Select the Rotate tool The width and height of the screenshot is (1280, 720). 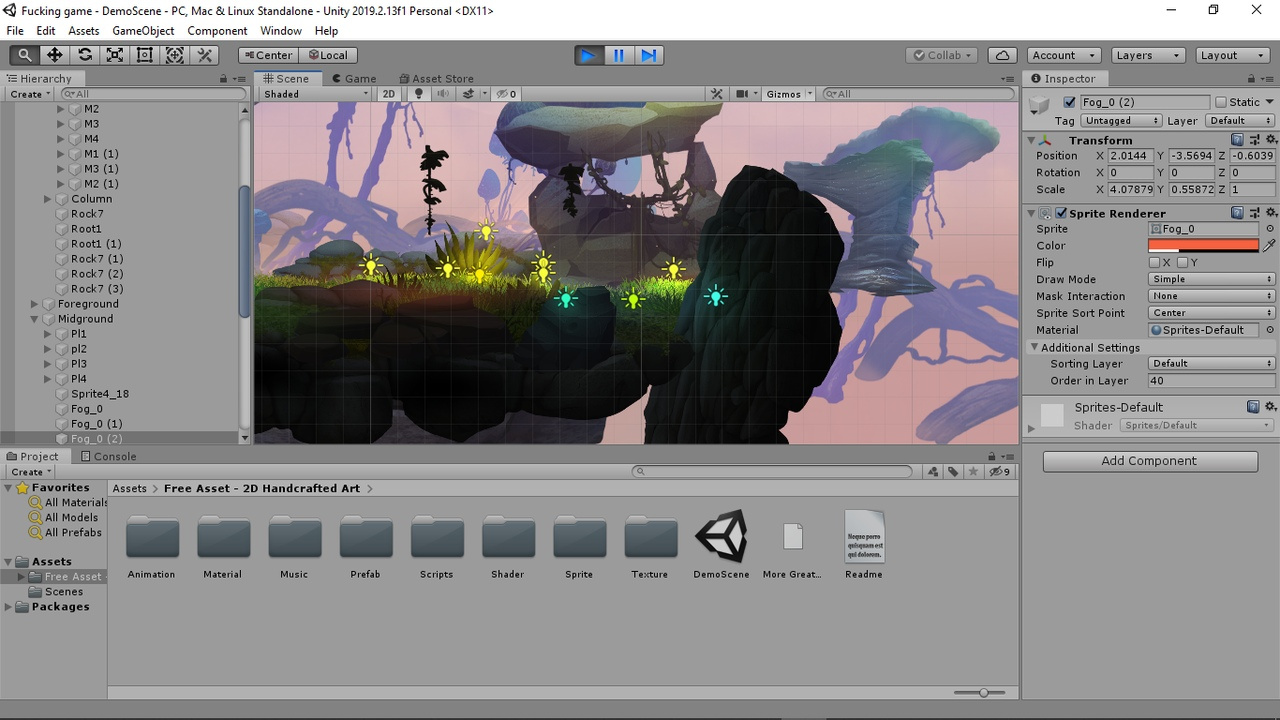[84, 55]
